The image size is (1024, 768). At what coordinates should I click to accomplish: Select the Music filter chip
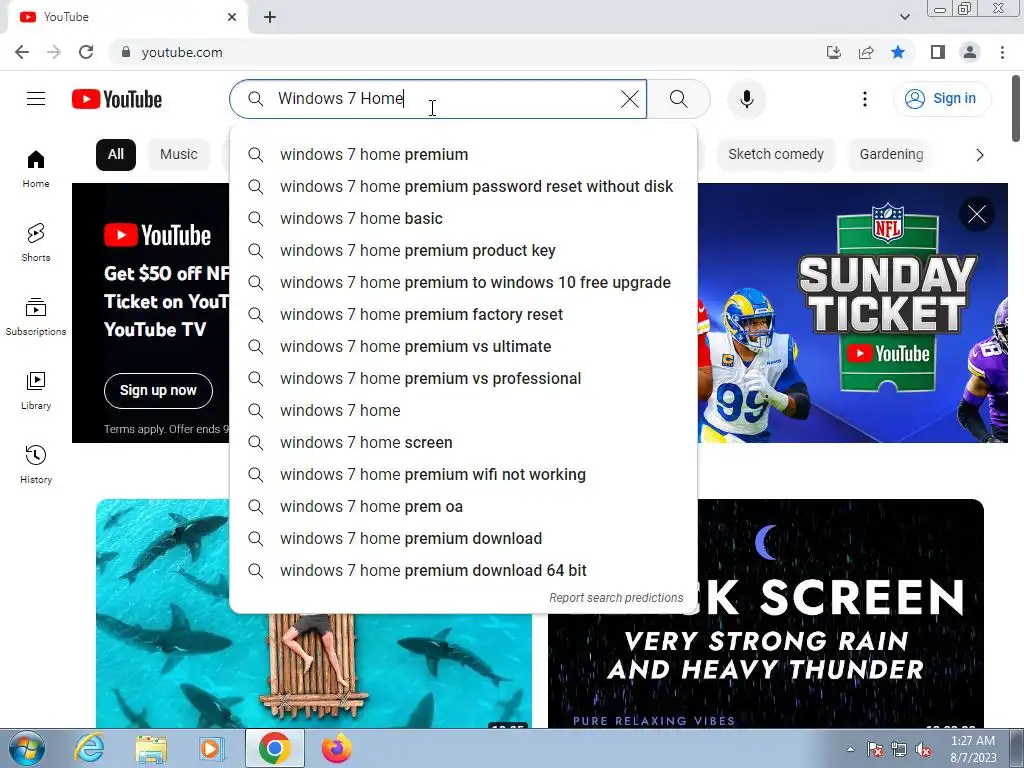click(178, 155)
